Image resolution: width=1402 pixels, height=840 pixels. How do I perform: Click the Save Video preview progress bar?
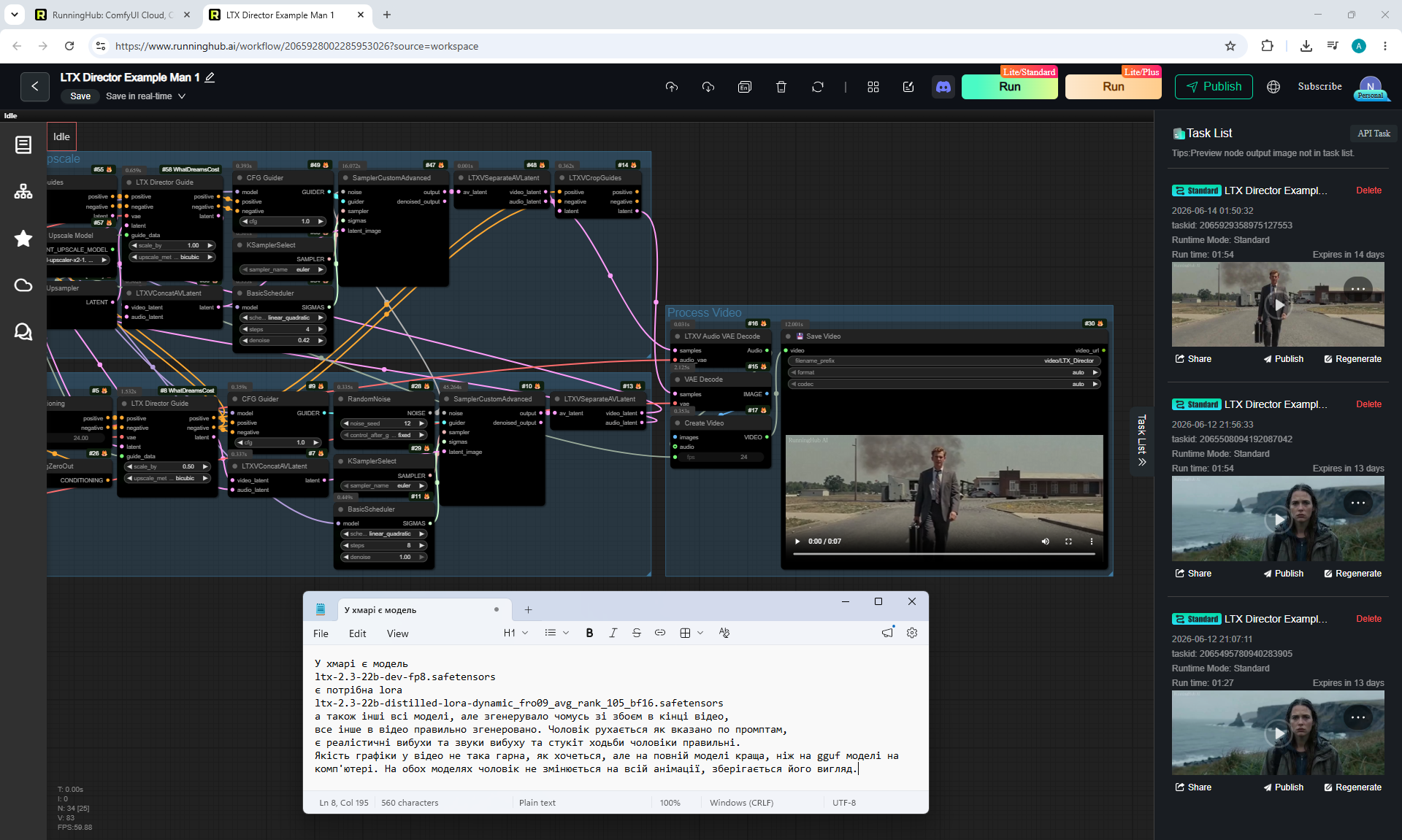coord(944,555)
